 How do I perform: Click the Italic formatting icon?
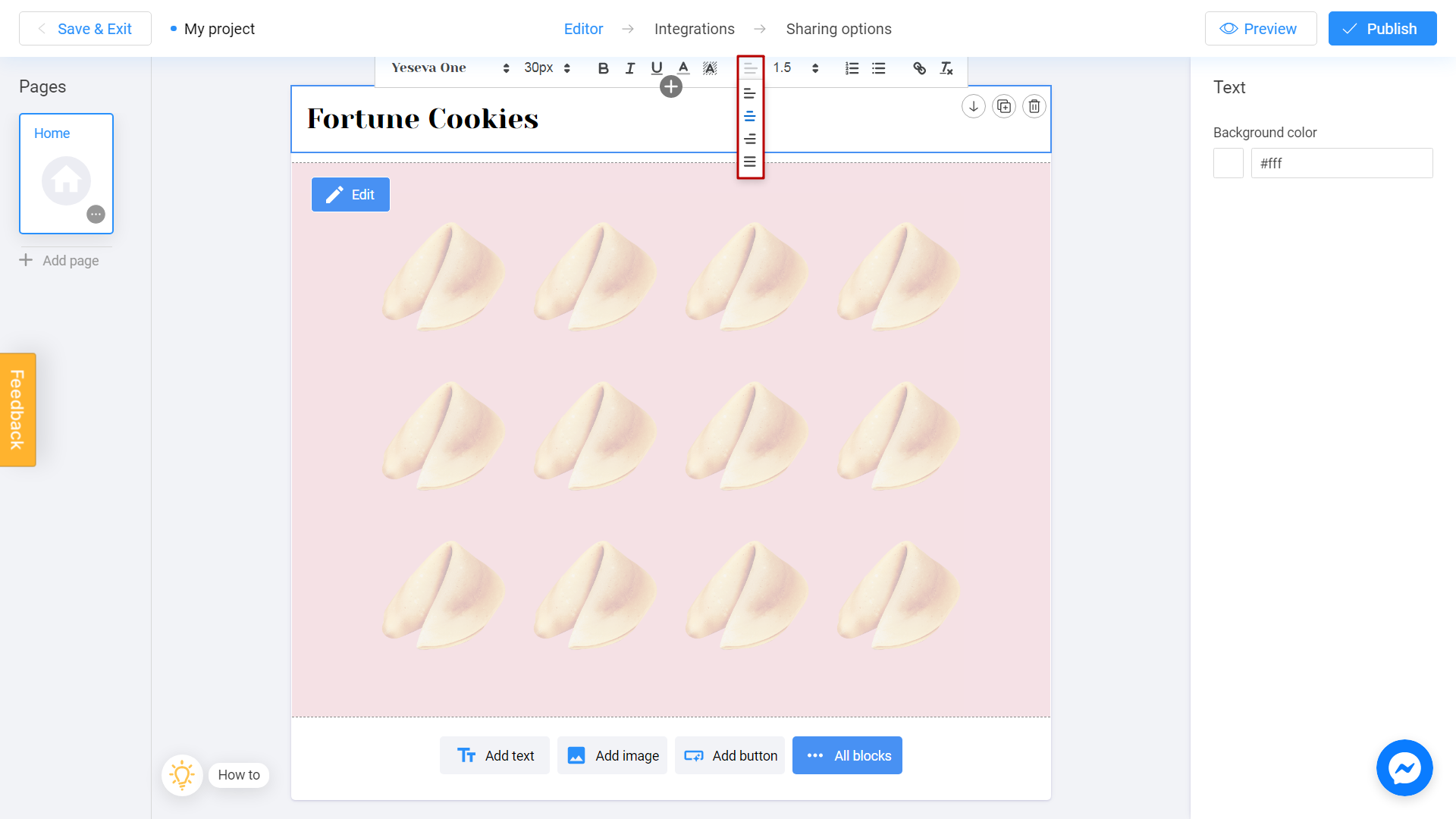pyautogui.click(x=629, y=68)
